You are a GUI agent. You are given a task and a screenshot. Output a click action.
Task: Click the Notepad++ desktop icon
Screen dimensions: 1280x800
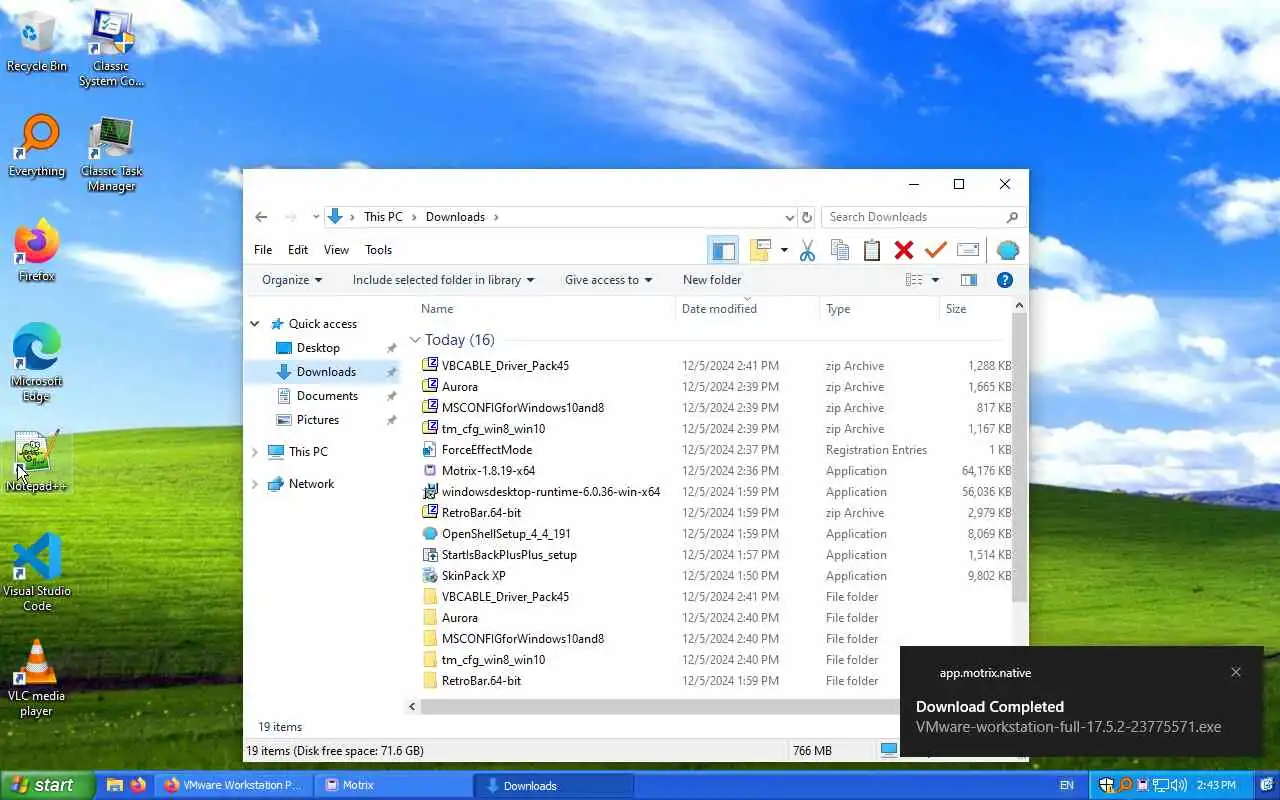point(37,461)
